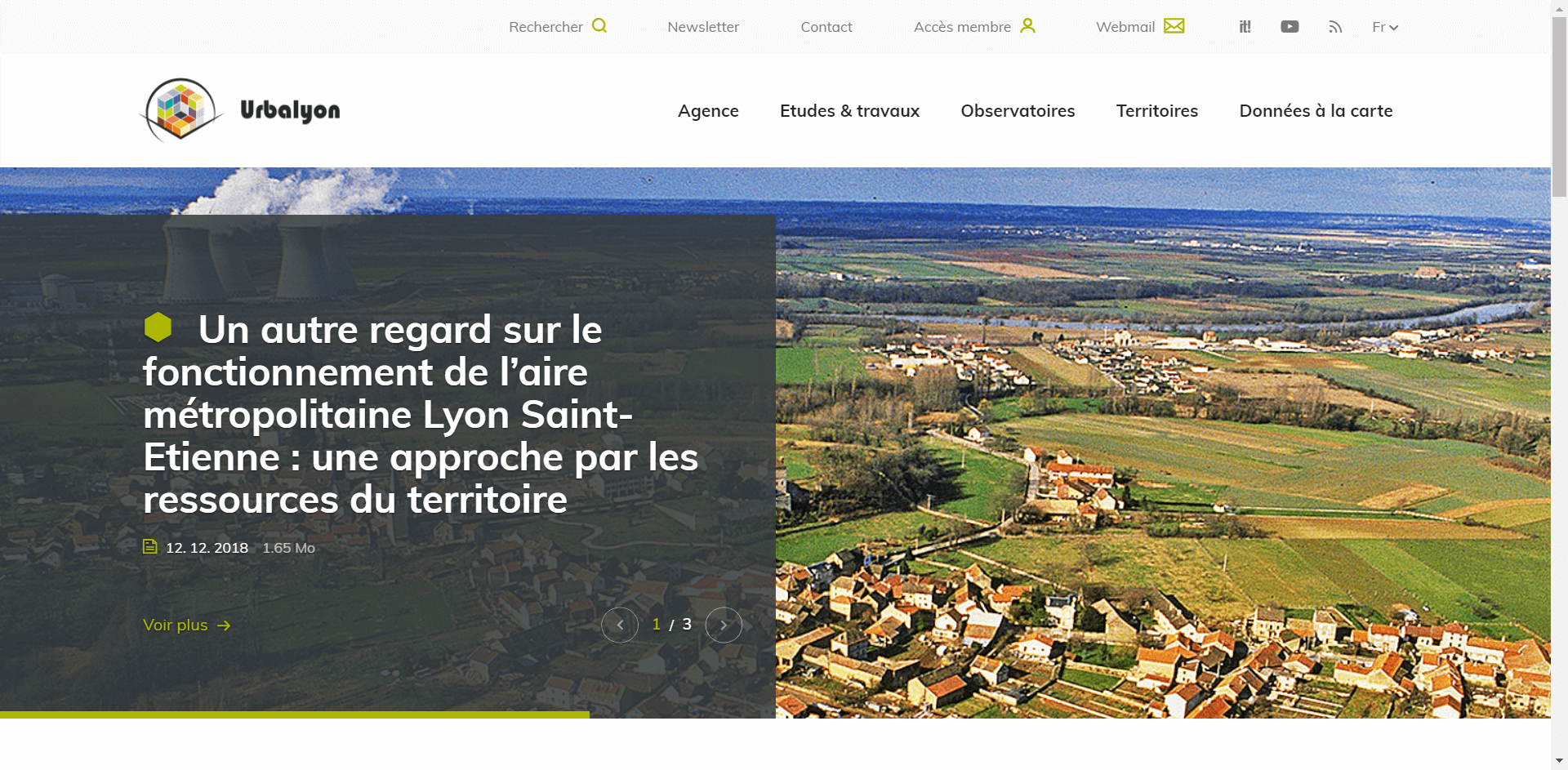Click the Webmail envelope icon
Viewport: 1568px width, 770px height.
pos(1174,26)
